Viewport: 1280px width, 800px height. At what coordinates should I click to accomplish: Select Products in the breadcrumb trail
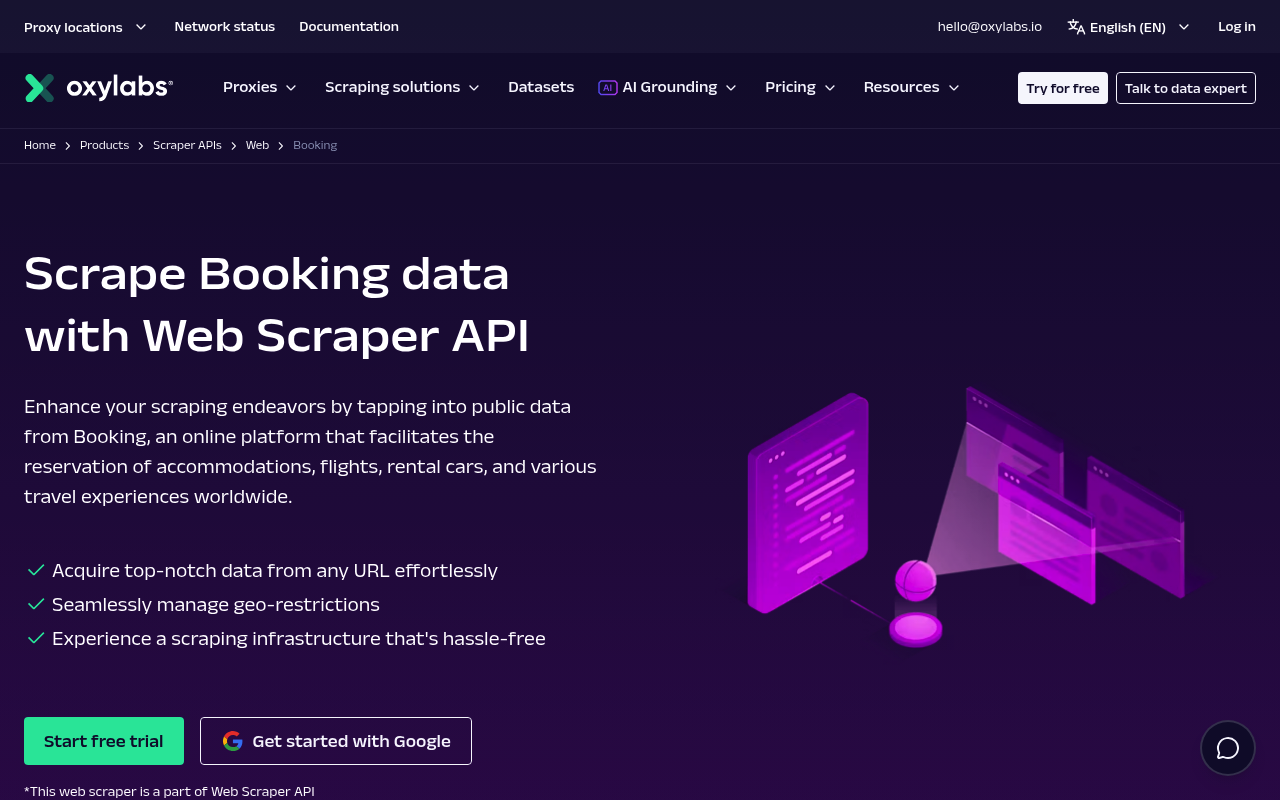click(x=105, y=145)
